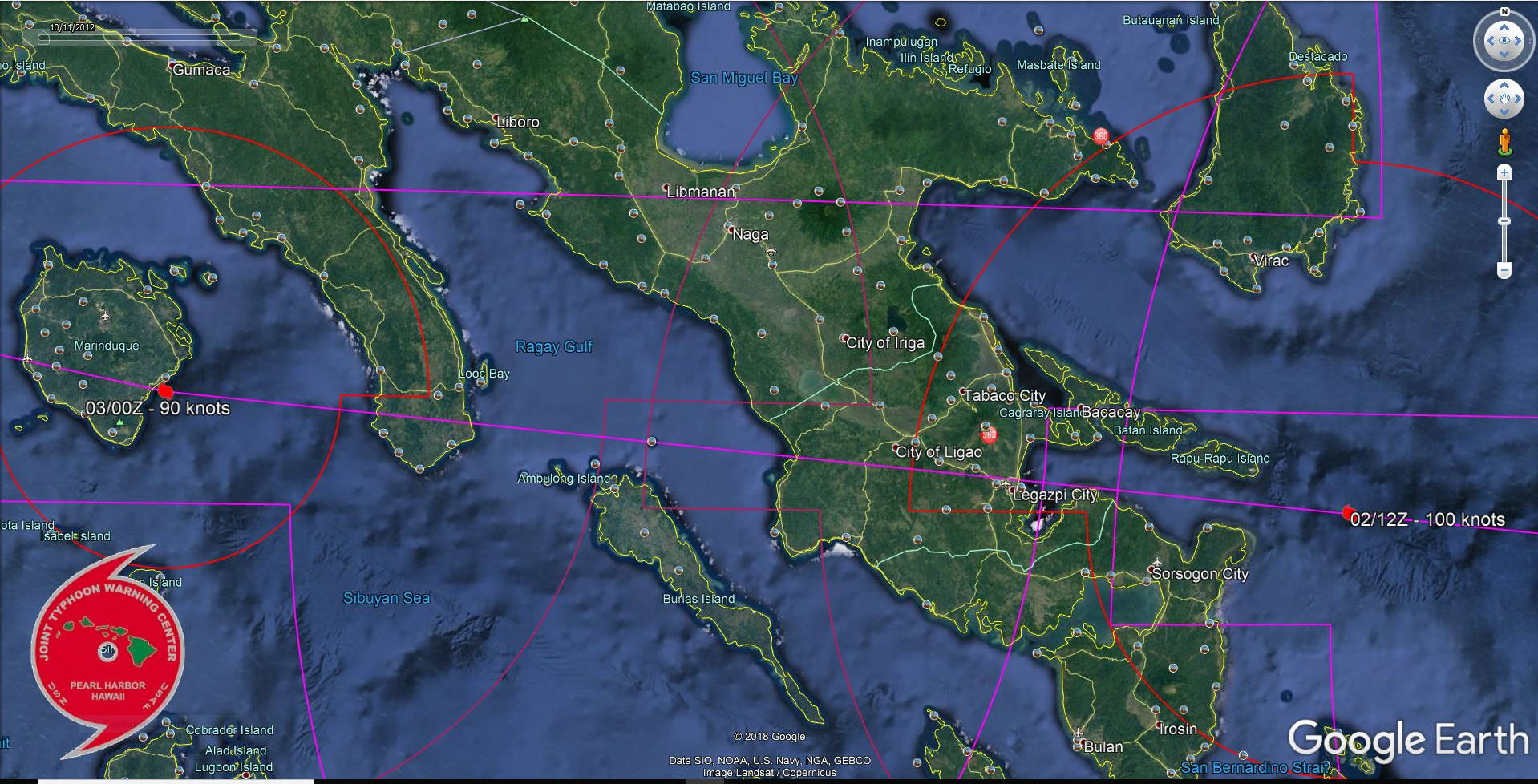
Task: Click the Cobrador Island label
Action: point(229,730)
